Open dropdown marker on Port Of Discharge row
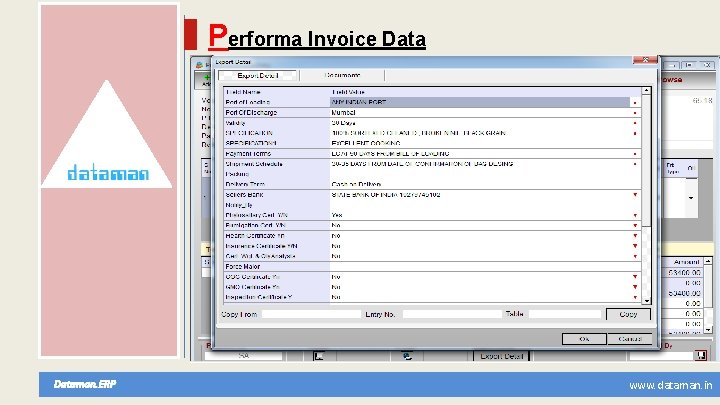720x405 pixels. click(x=635, y=112)
